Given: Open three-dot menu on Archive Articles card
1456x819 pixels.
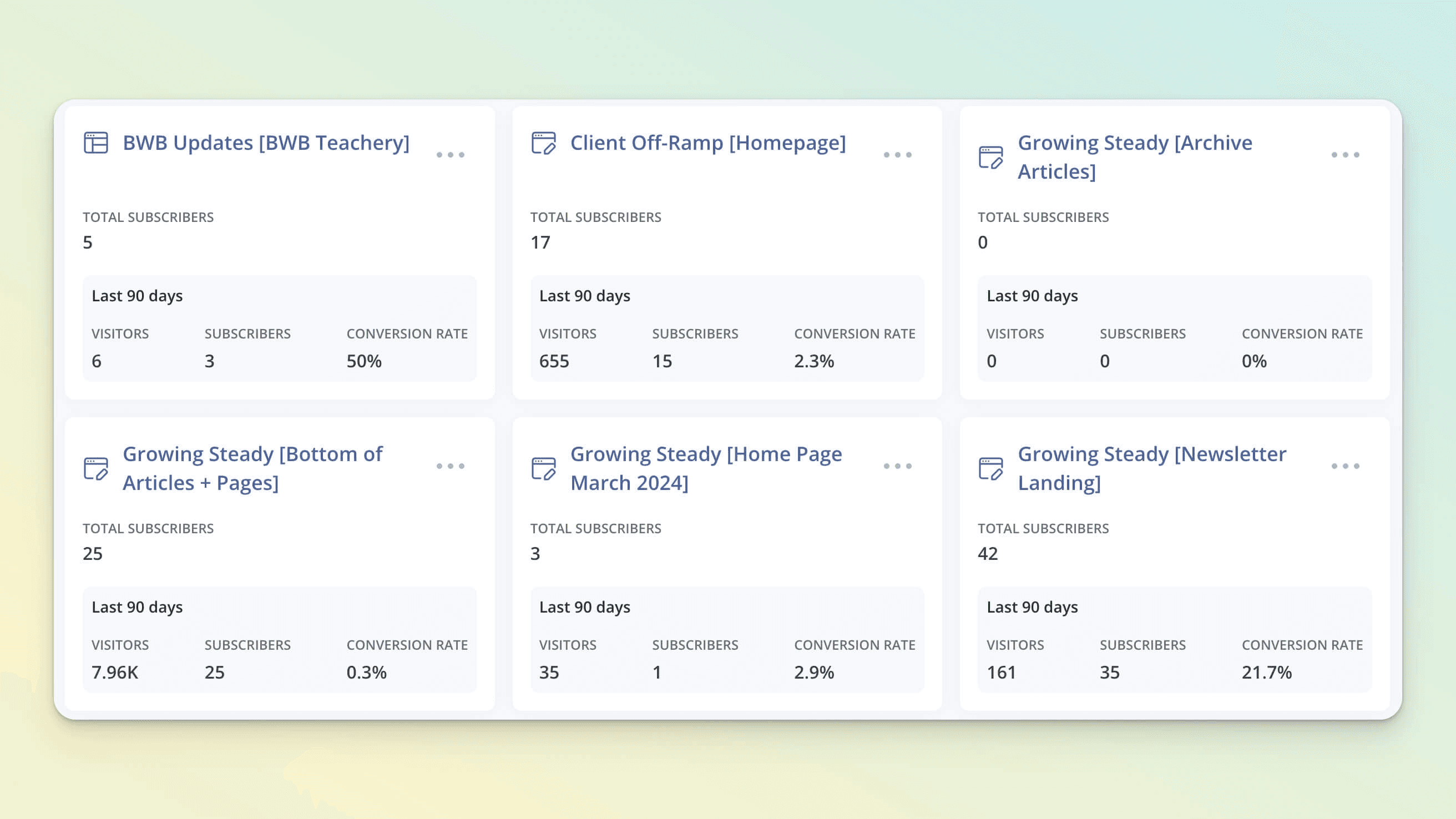Looking at the screenshot, I should (1344, 154).
